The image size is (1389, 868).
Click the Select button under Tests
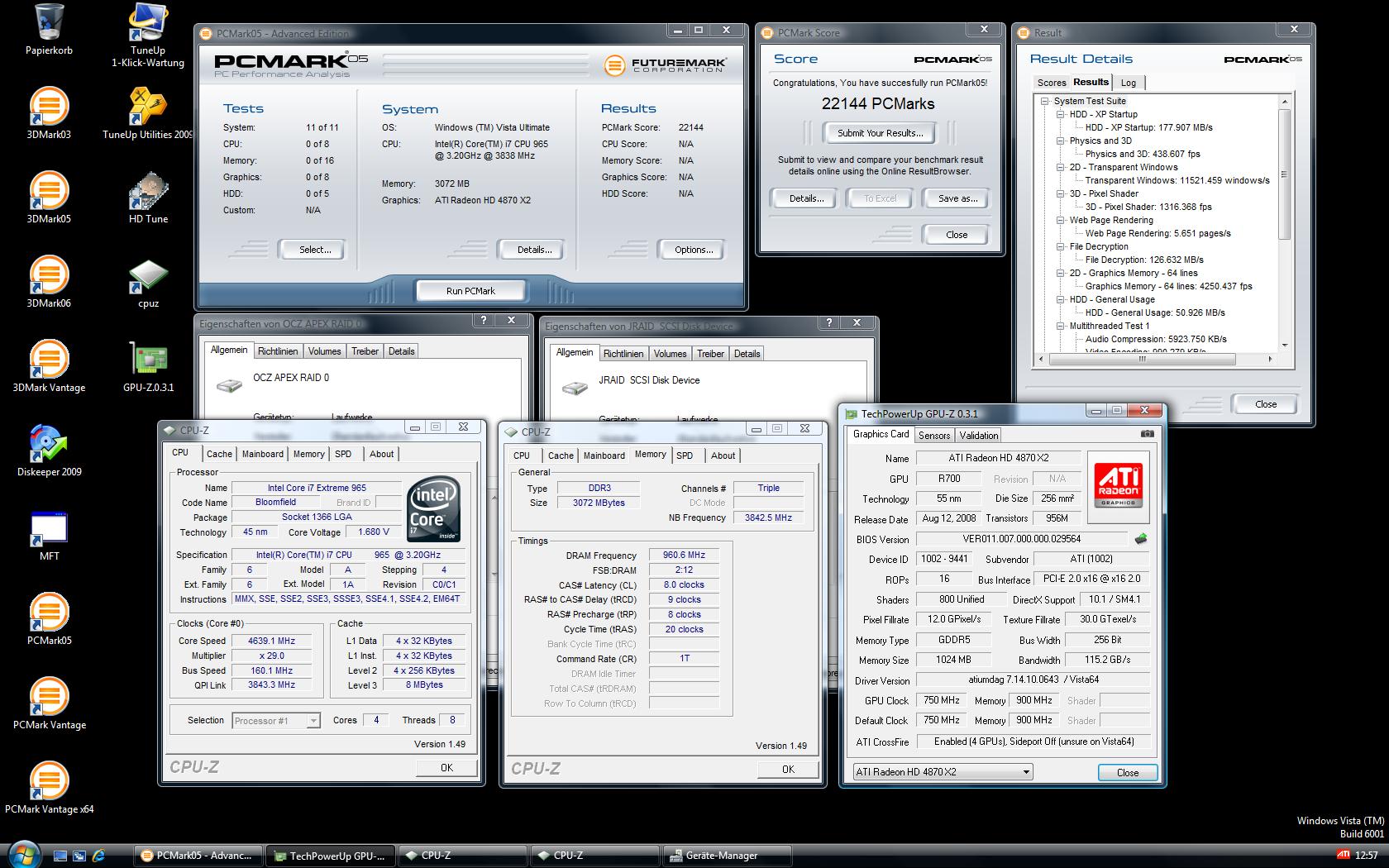[314, 250]
